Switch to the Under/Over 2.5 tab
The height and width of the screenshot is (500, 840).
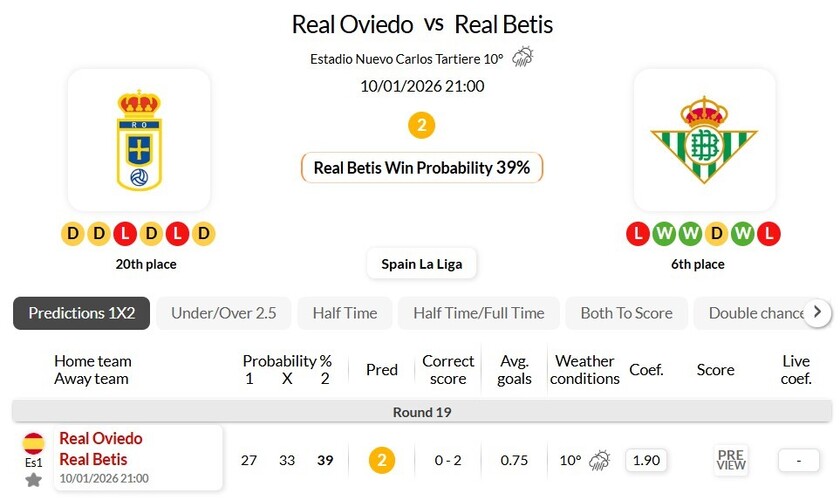224,313
